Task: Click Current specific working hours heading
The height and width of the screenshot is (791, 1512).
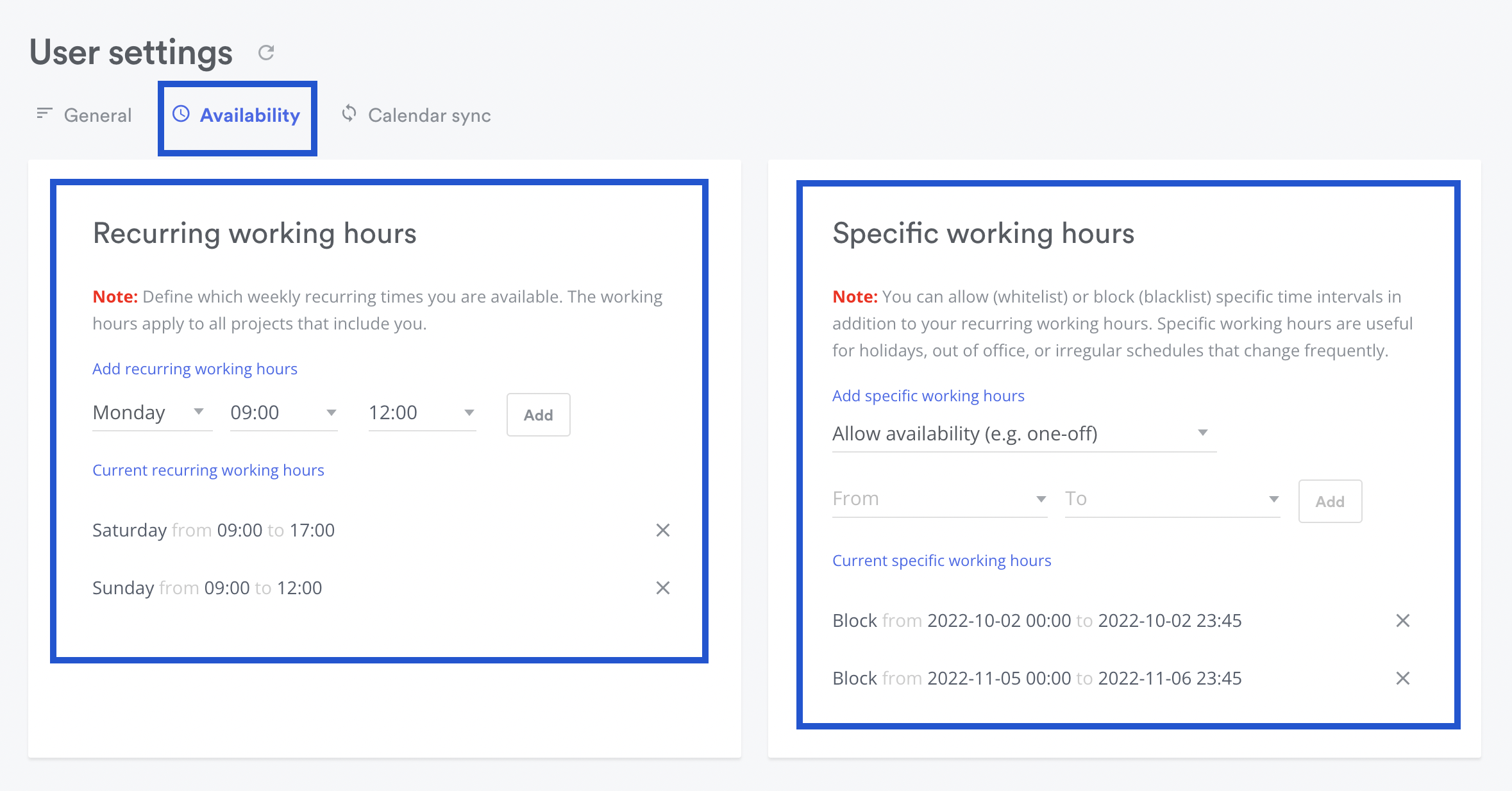Action: pyautogui.click(x=941, y=561)
